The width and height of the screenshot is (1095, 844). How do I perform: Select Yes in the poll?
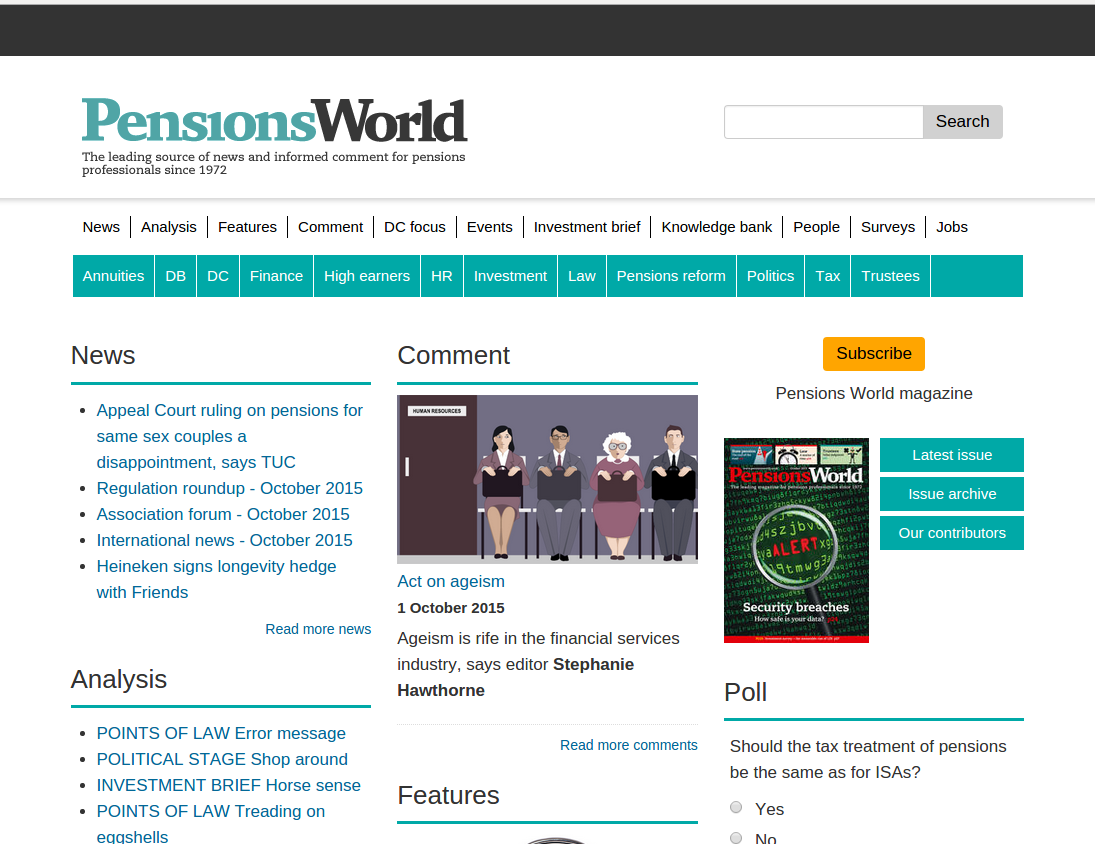point(736,808)
